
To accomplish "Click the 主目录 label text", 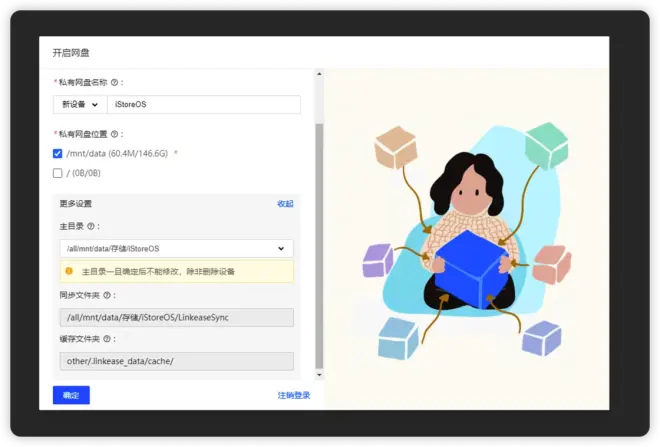I will pyautogui.click(x=72, y=226).
